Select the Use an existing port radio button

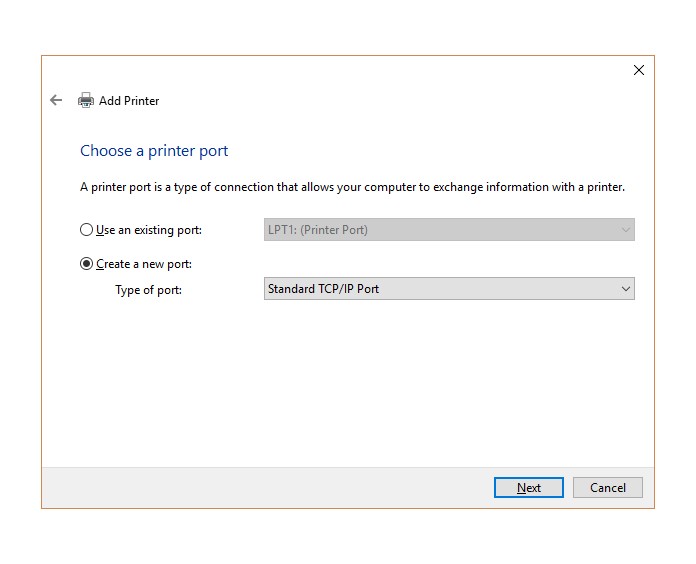(x=87, y=230)
